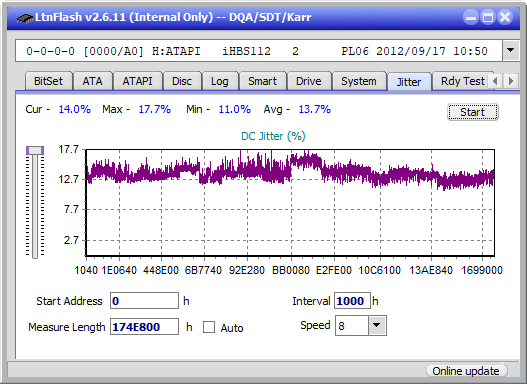Switch to the Log tab

pyautogui.click(x=220, y=81)
